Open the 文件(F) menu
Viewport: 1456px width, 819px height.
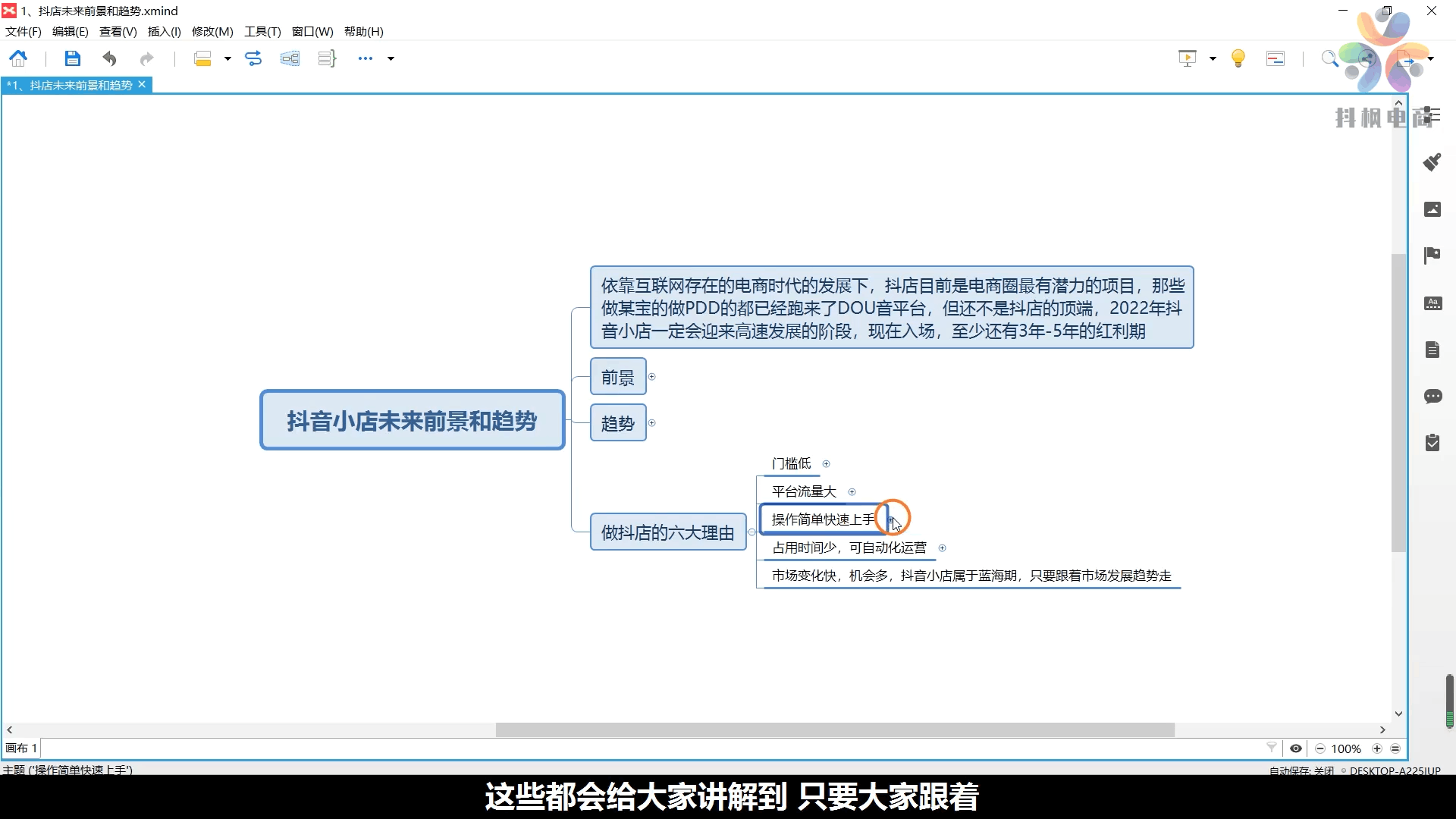pos(24,31)
